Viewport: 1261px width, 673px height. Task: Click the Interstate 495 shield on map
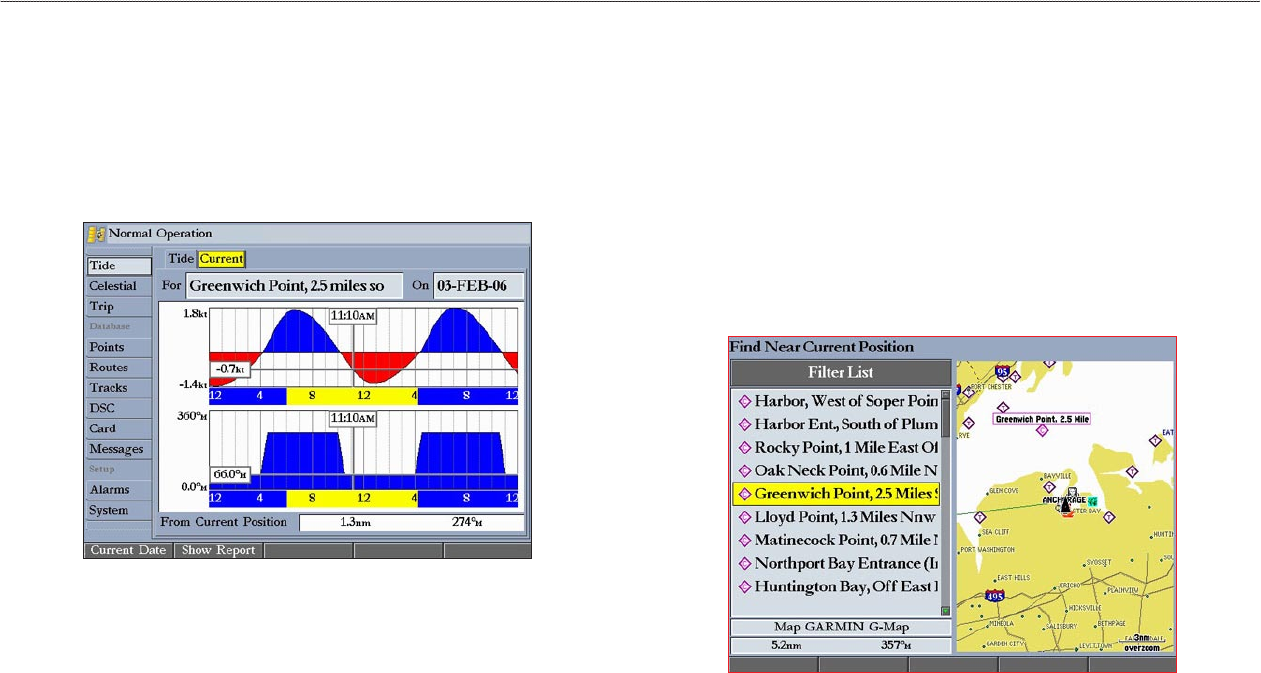coord(994,596)
